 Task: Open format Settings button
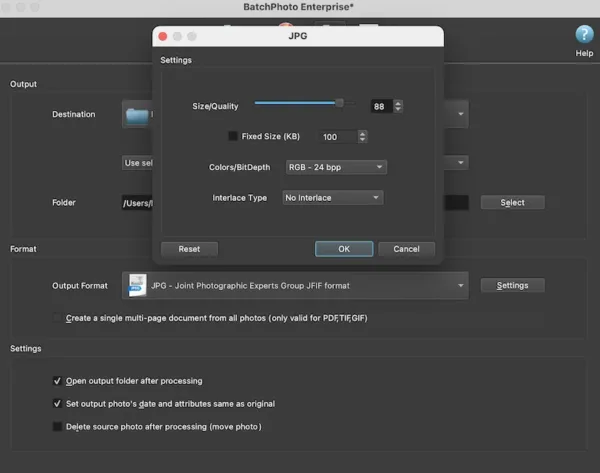click(x=512, y=285)
